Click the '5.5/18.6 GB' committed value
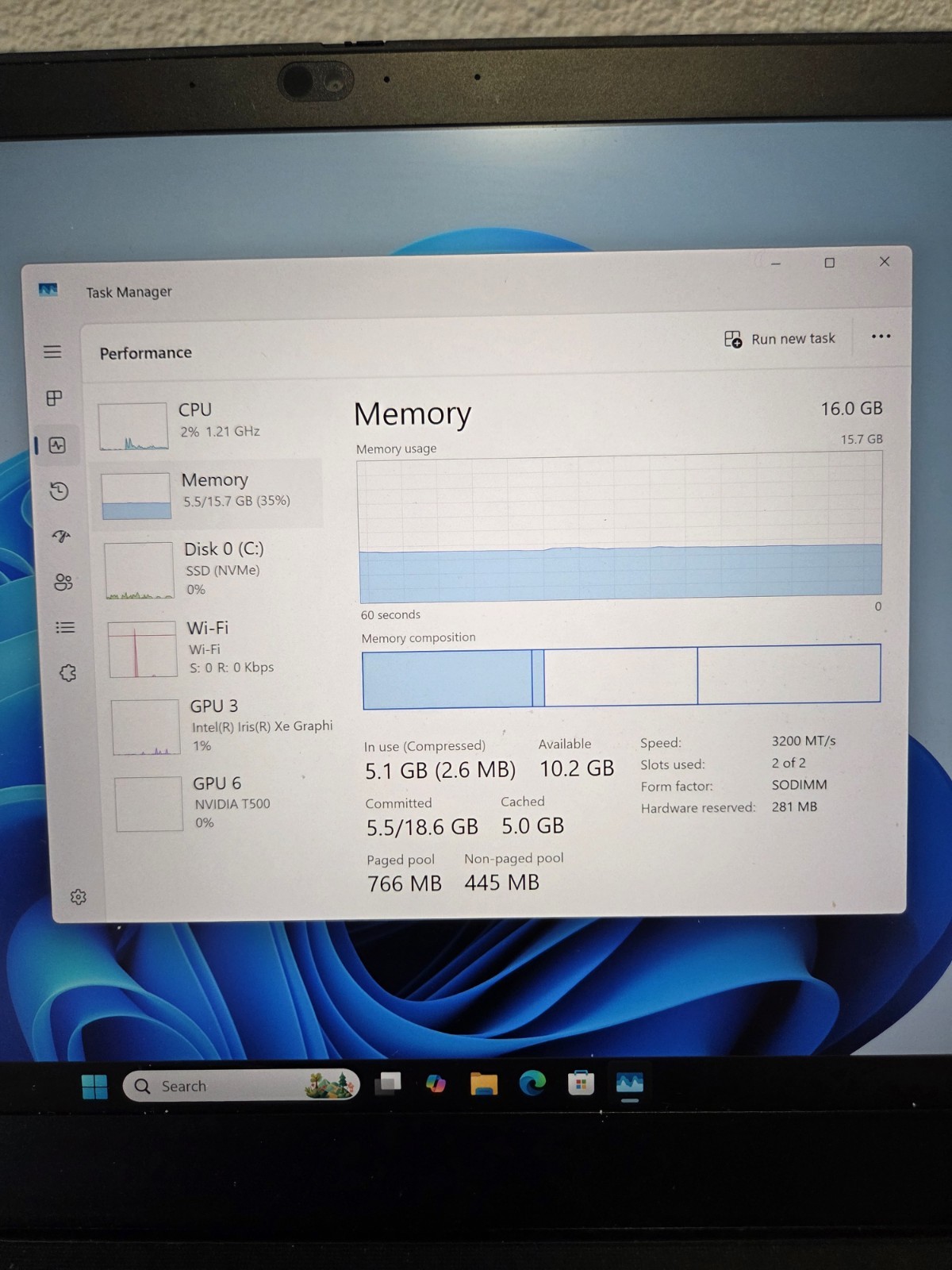Screen dimensions: 952x1270 click(422, 827)
